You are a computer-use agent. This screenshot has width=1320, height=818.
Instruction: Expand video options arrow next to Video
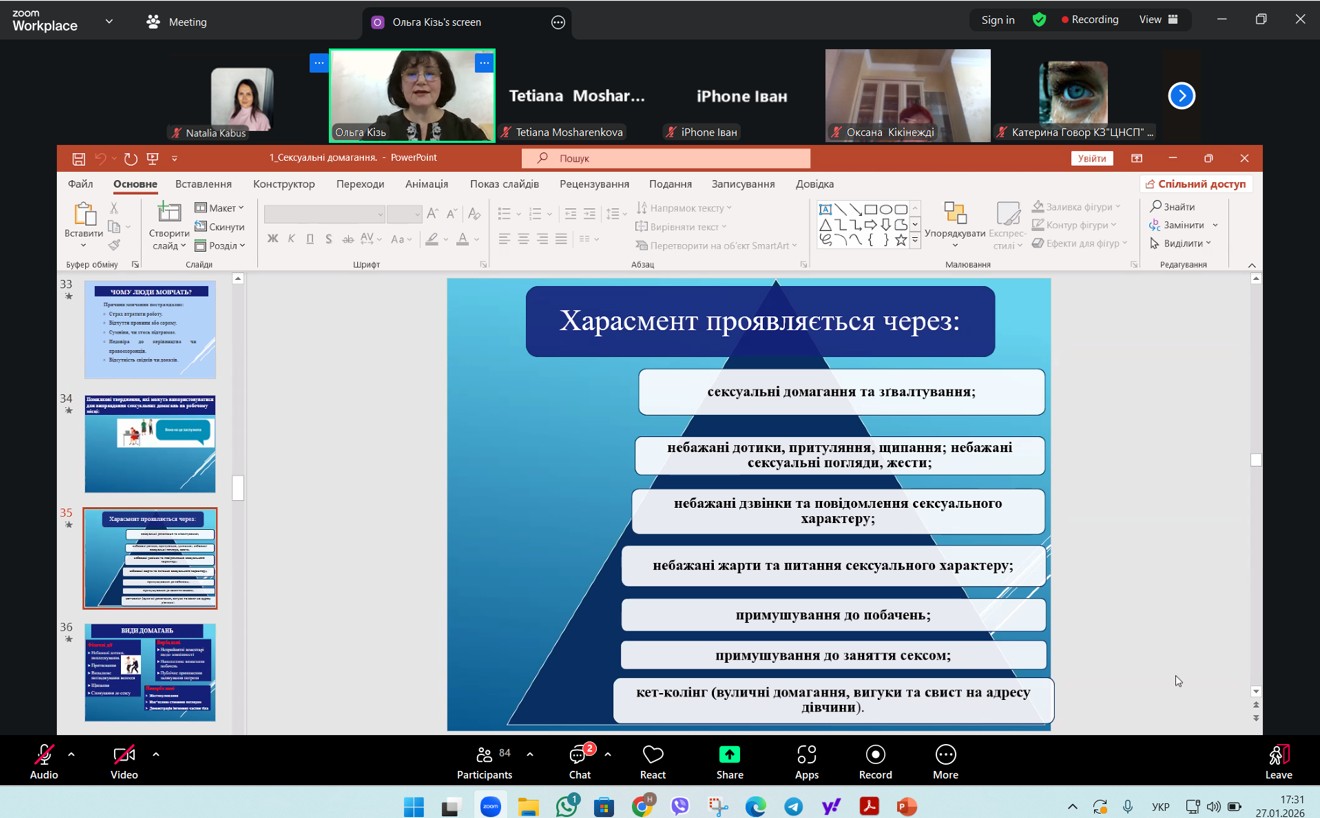click(156, 755)
